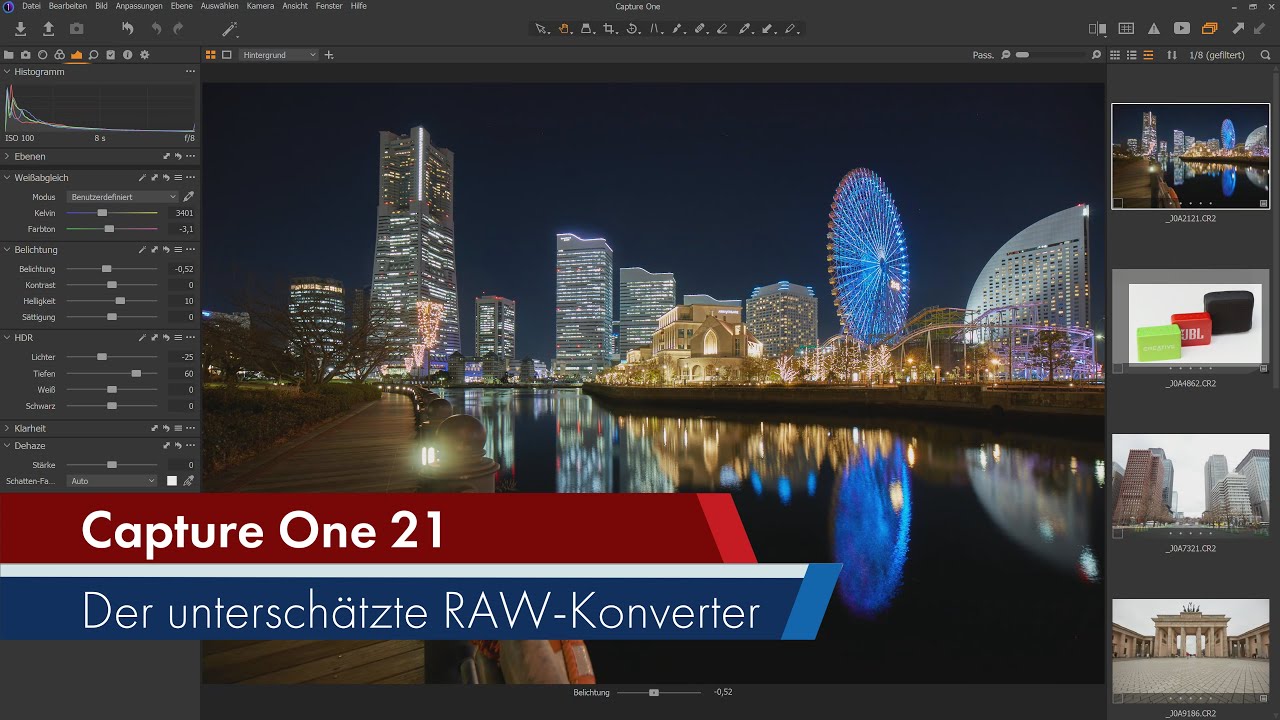Image resolution: width=1280 pixels, height=720 pixels.
Task: Click the camera Capture icon in top toolbar
Action: [x=77, y=29]
